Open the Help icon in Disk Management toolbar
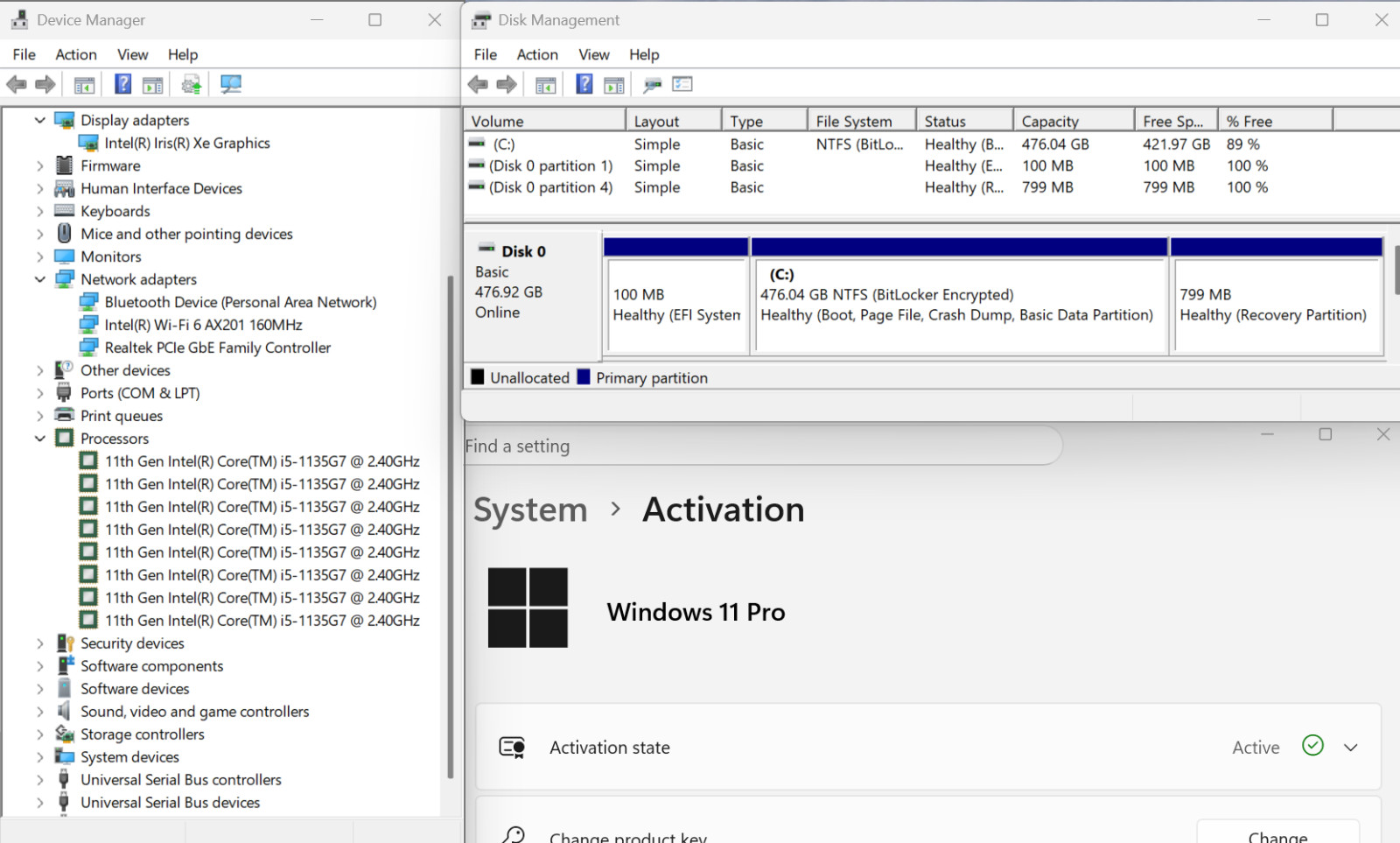This screenshot has width=1400, height=843. [x=584, y=84]
